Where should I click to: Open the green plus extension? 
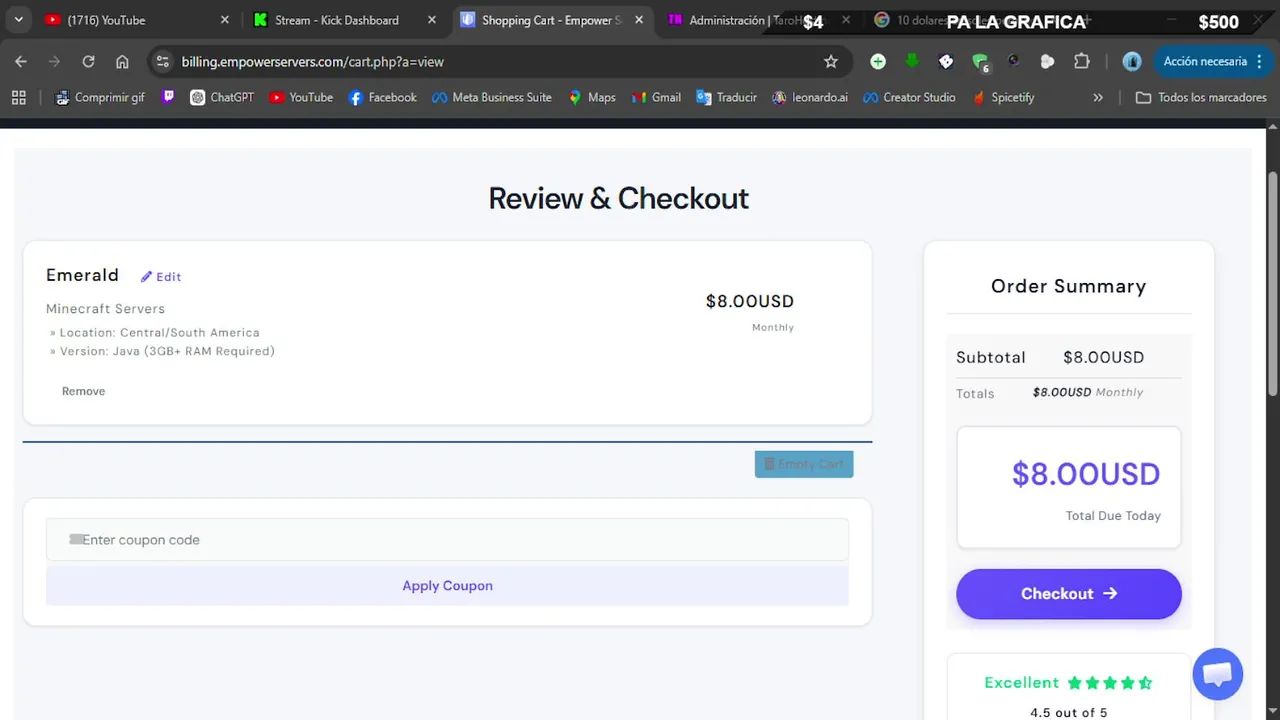point(878,61)
